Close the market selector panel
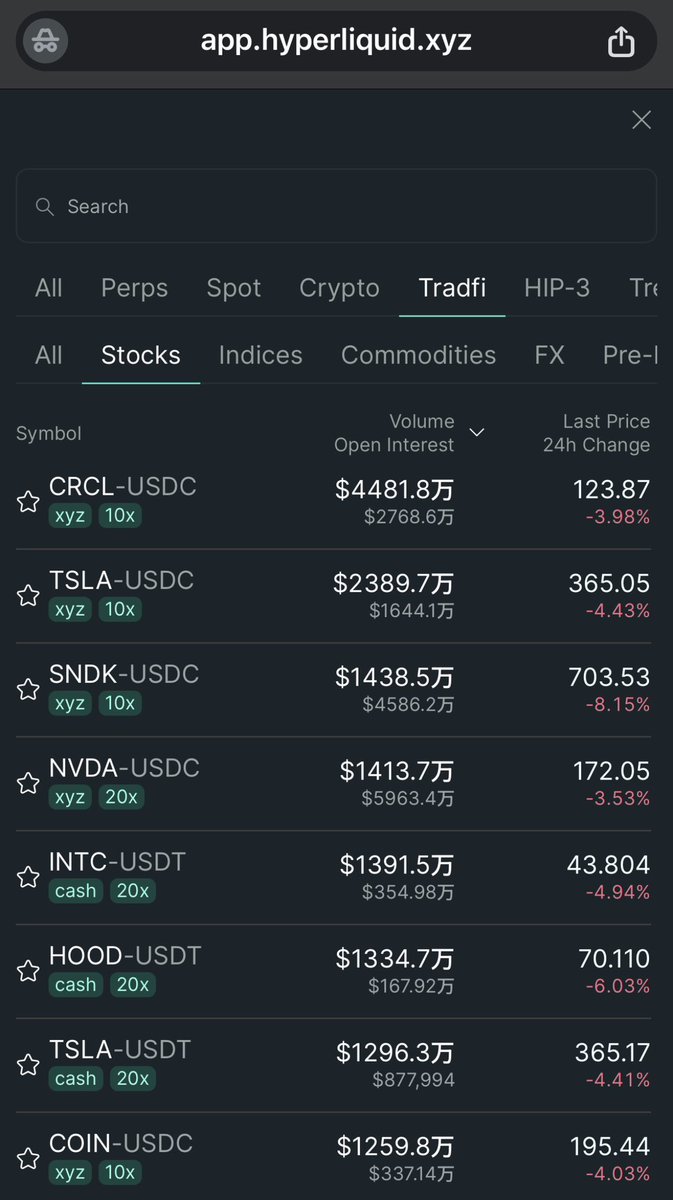The image size is (673, 1200). pyautogui.click(x=641, y=120)
